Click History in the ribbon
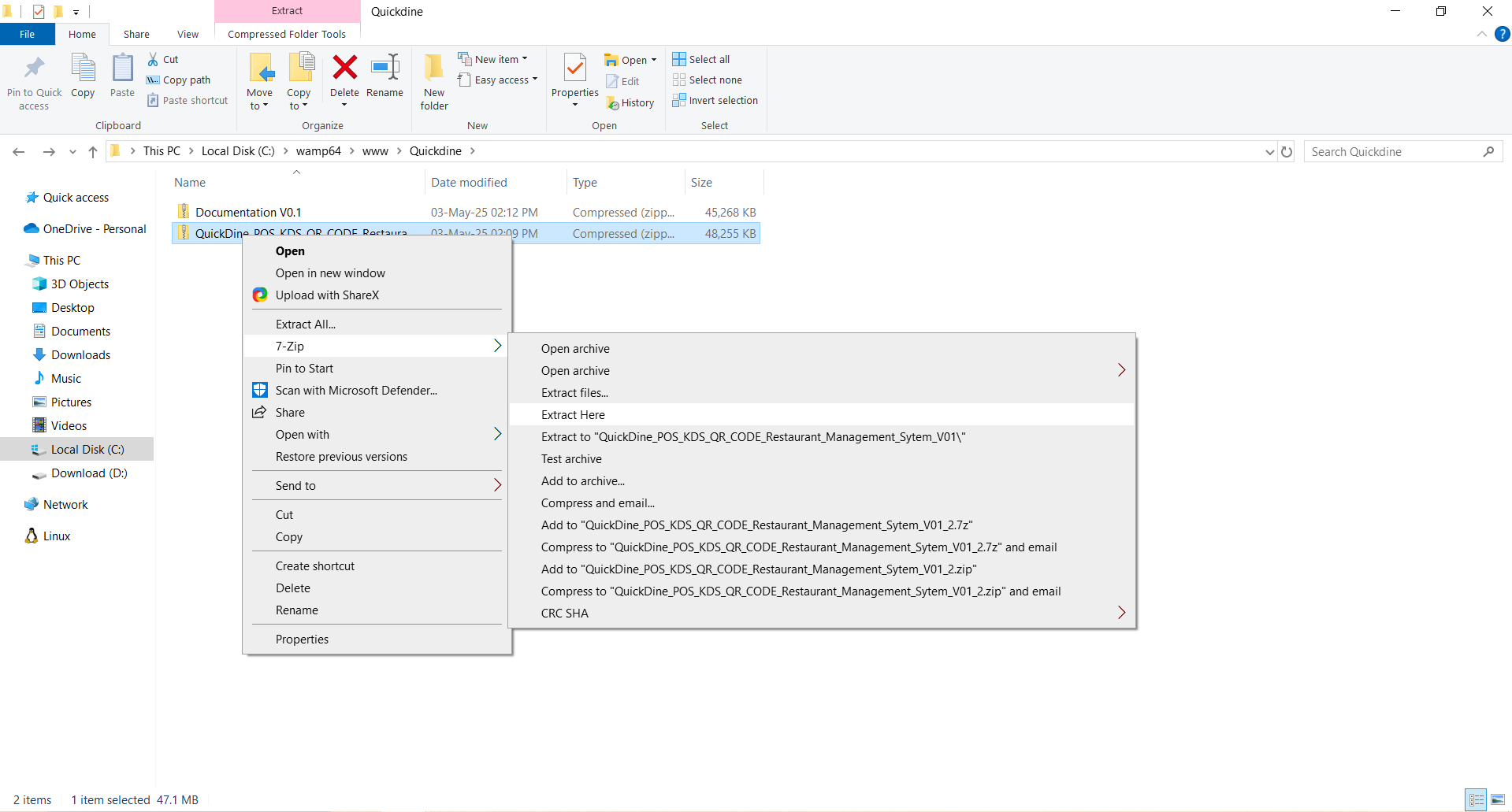The height and width of the screenshot is (812, 1512). click(x=630, y=102)
